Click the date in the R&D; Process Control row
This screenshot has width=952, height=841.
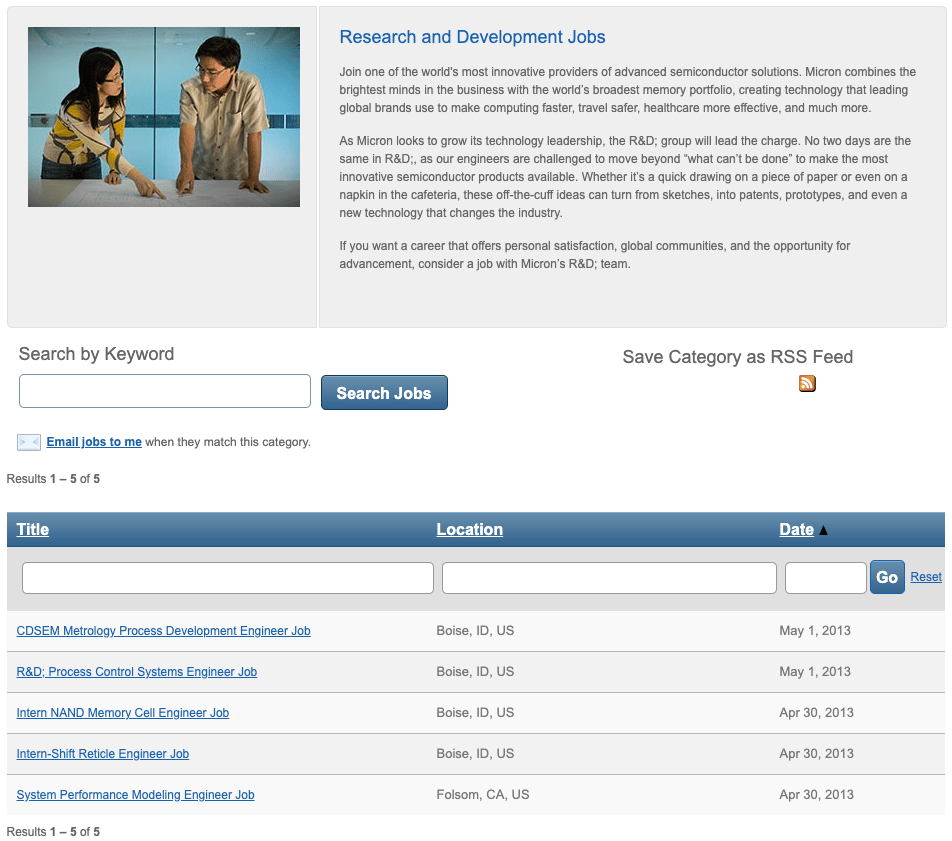click(815, 672)
